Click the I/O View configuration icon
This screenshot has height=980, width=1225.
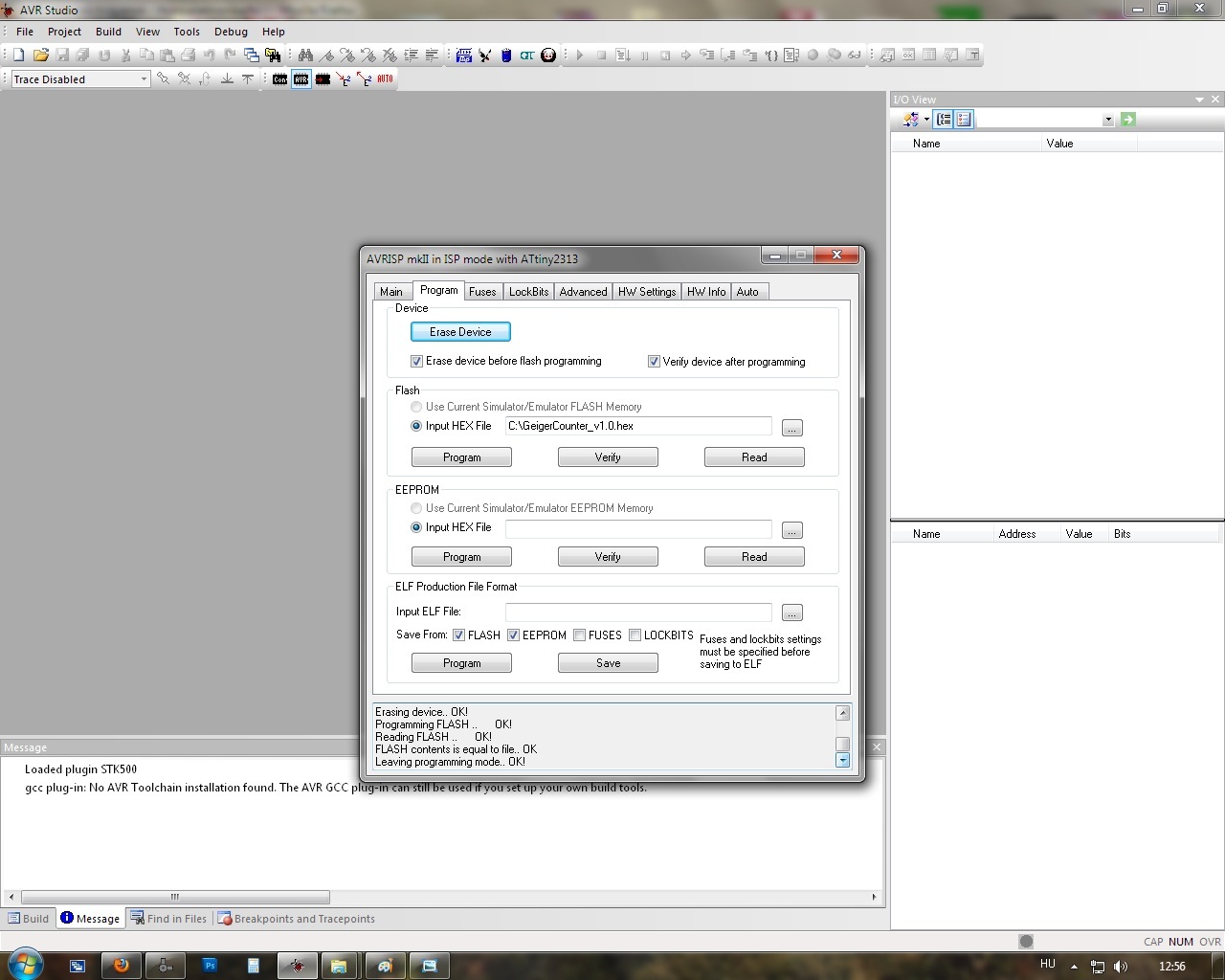(x=910, y=120)
